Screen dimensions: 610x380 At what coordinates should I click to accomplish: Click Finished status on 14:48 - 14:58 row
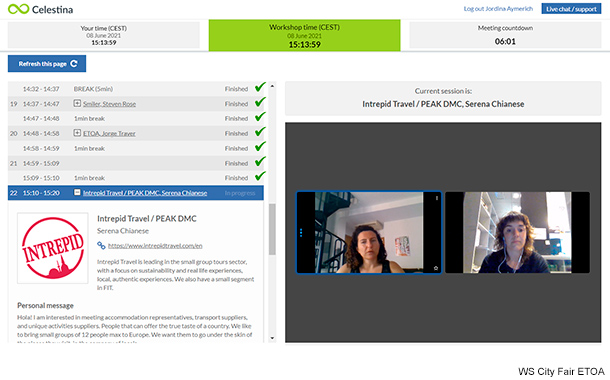(x=236, y=133)
